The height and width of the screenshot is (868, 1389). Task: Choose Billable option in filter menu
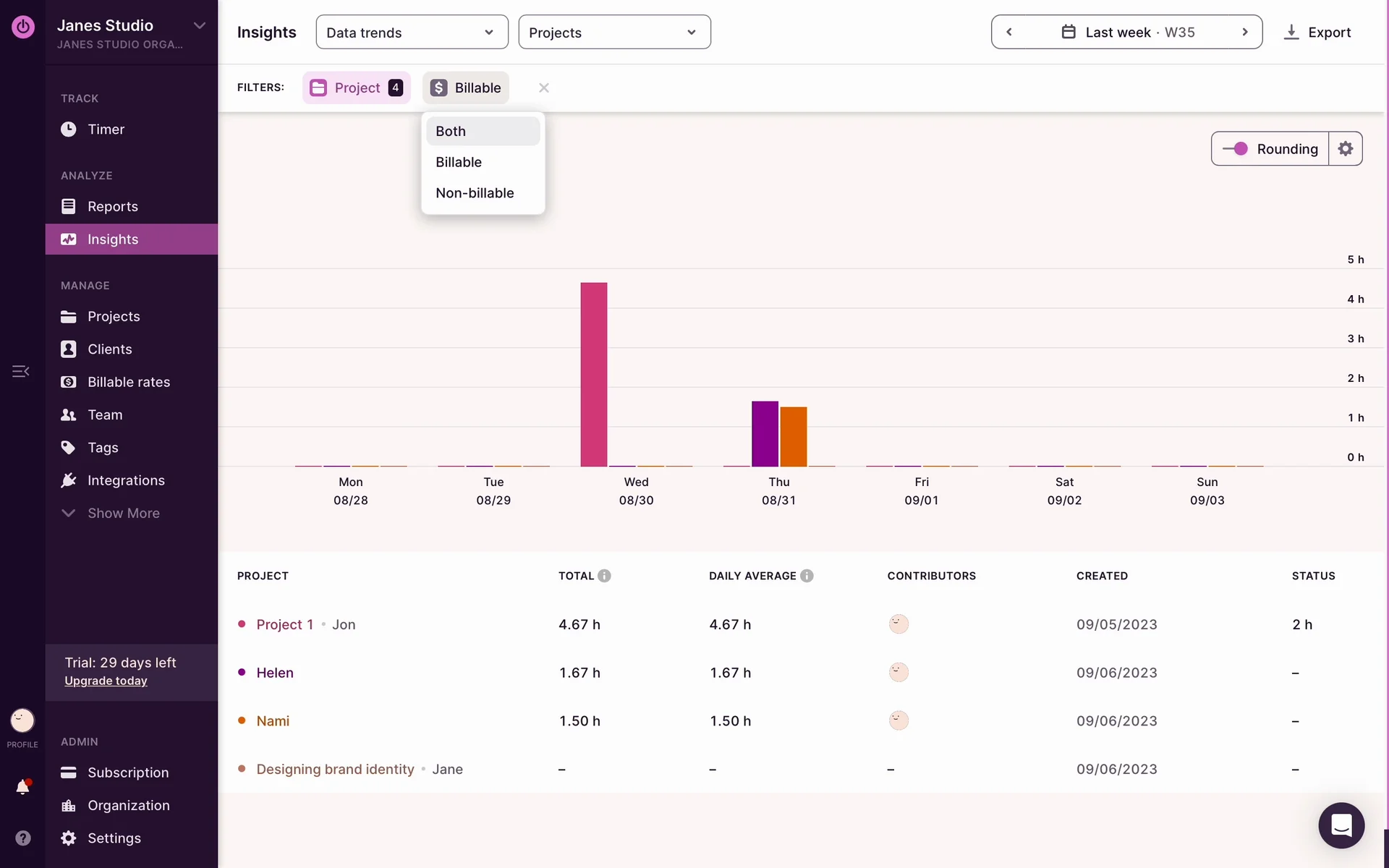click(x=459, y=162)
